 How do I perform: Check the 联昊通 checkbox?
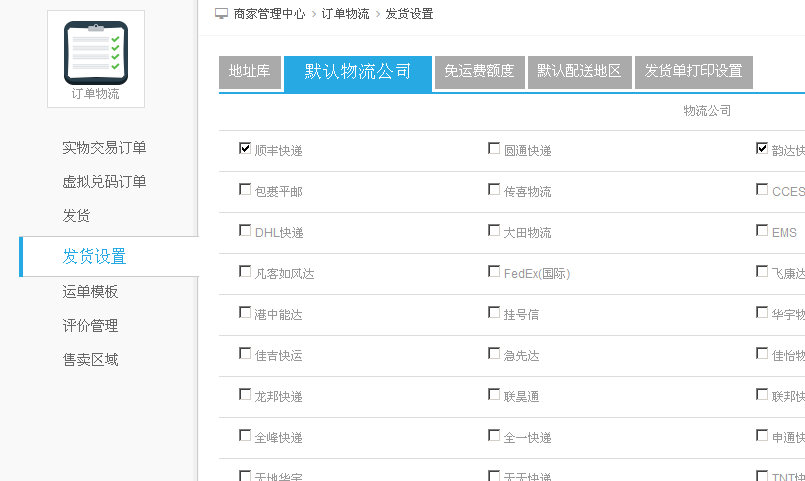(x=494, y=395)
